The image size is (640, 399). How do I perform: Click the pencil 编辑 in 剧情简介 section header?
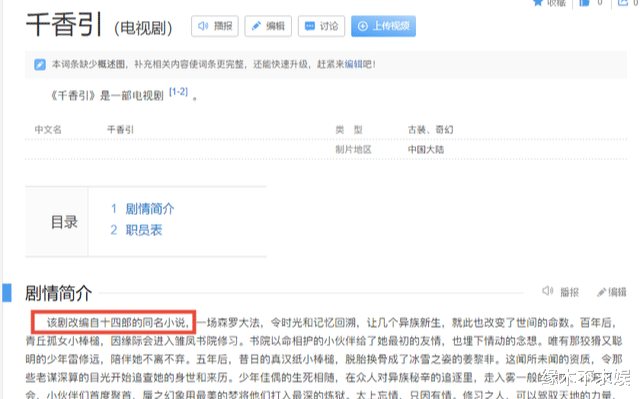pyautogui.click(x=611, y=292)
